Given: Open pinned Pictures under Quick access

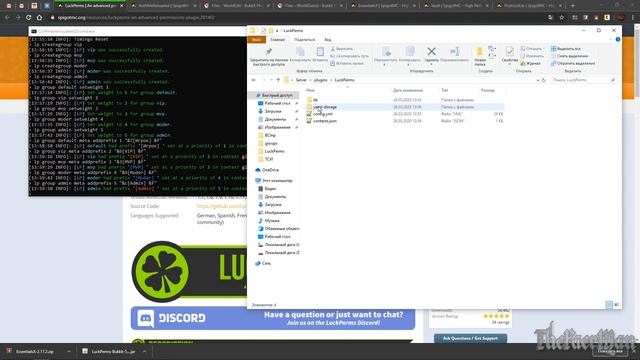Looking at the screenshot, I should click(277, 127).
